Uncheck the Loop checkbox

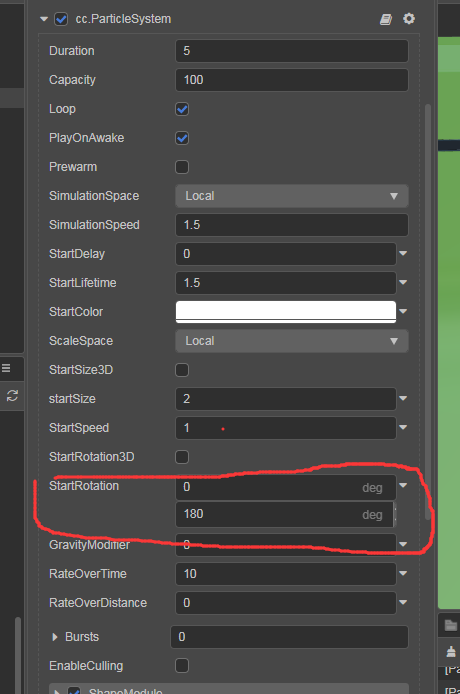(x=182, y=109)
